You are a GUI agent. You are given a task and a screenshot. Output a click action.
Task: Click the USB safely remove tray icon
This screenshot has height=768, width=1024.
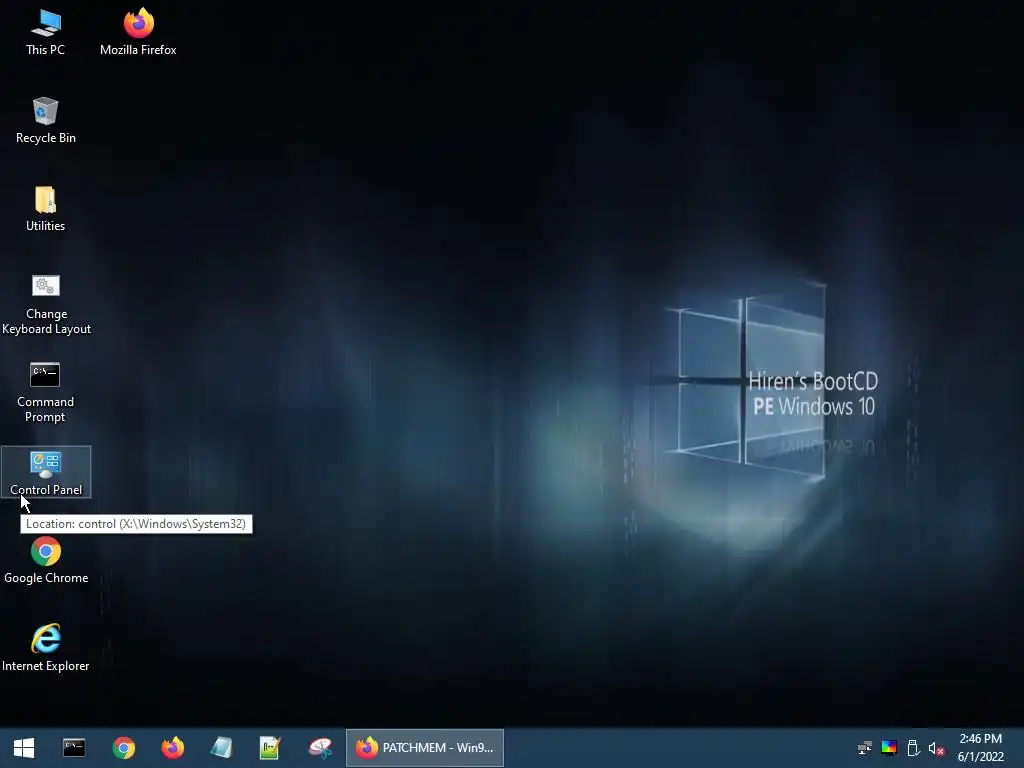pyautogui.click(x=913, y=748)
